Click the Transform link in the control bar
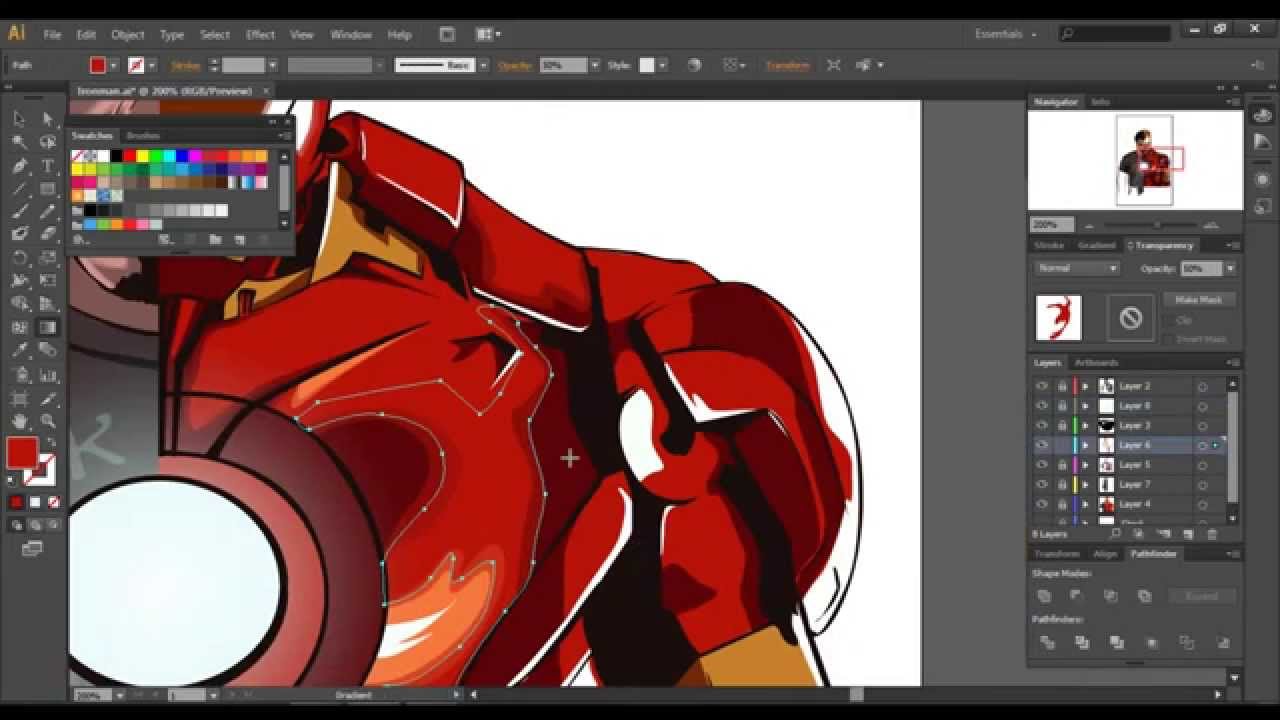The width and height of the screenshot is (1280, 720). (x=787, y=65)
